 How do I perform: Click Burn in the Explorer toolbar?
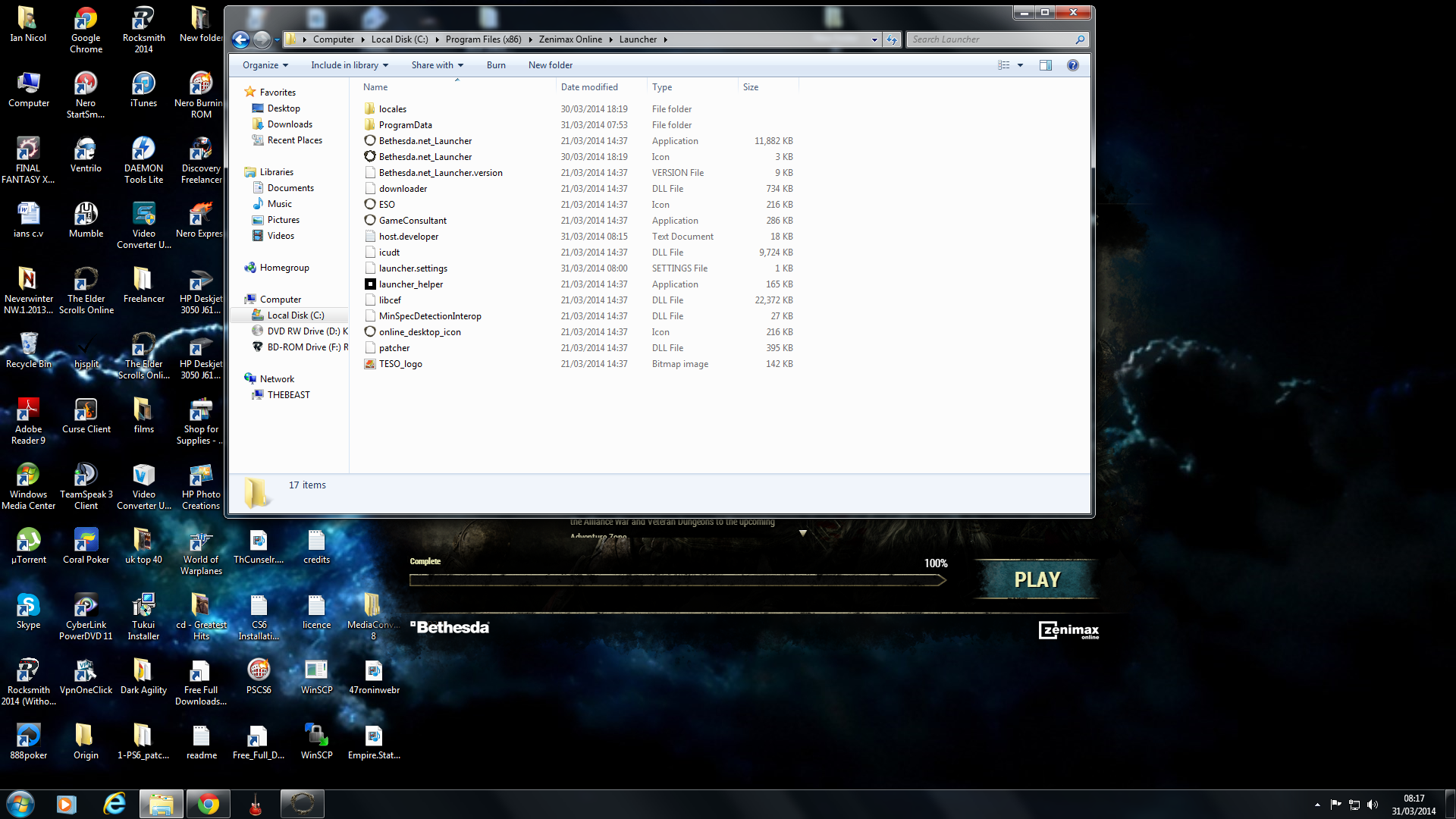coord(496,65)
